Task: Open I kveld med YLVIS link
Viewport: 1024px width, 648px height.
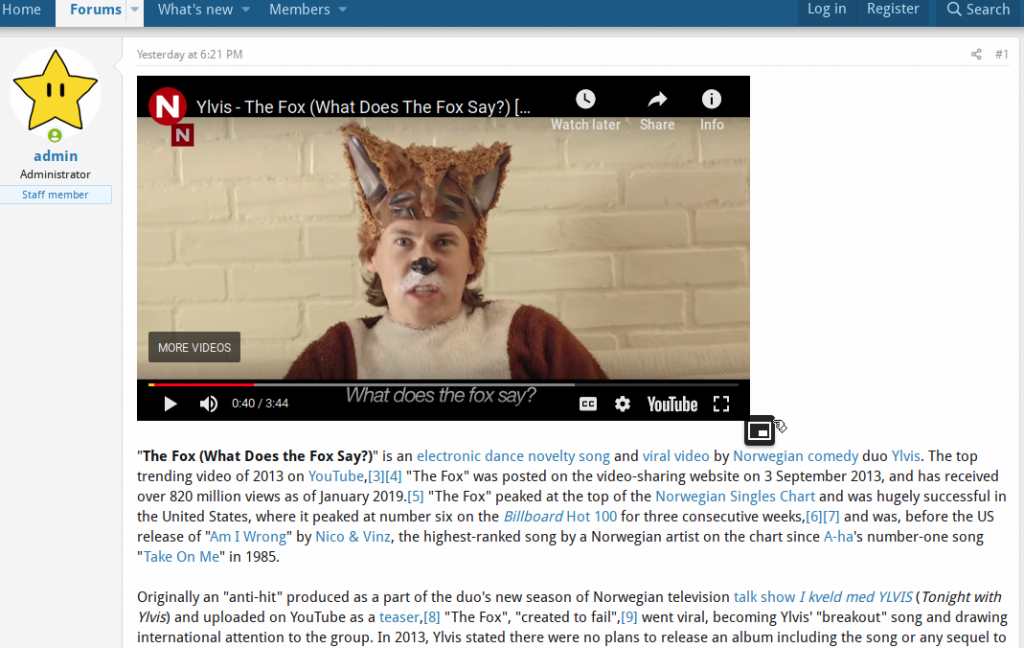Action: tap(856, 597)
